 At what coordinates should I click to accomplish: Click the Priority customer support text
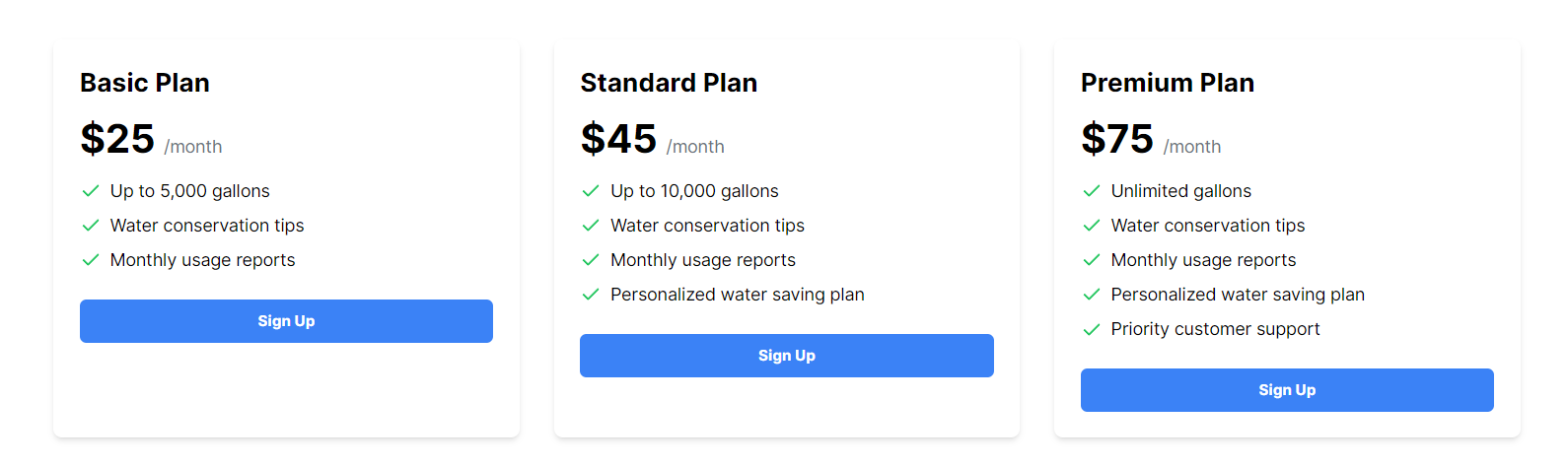(1215, 329)
